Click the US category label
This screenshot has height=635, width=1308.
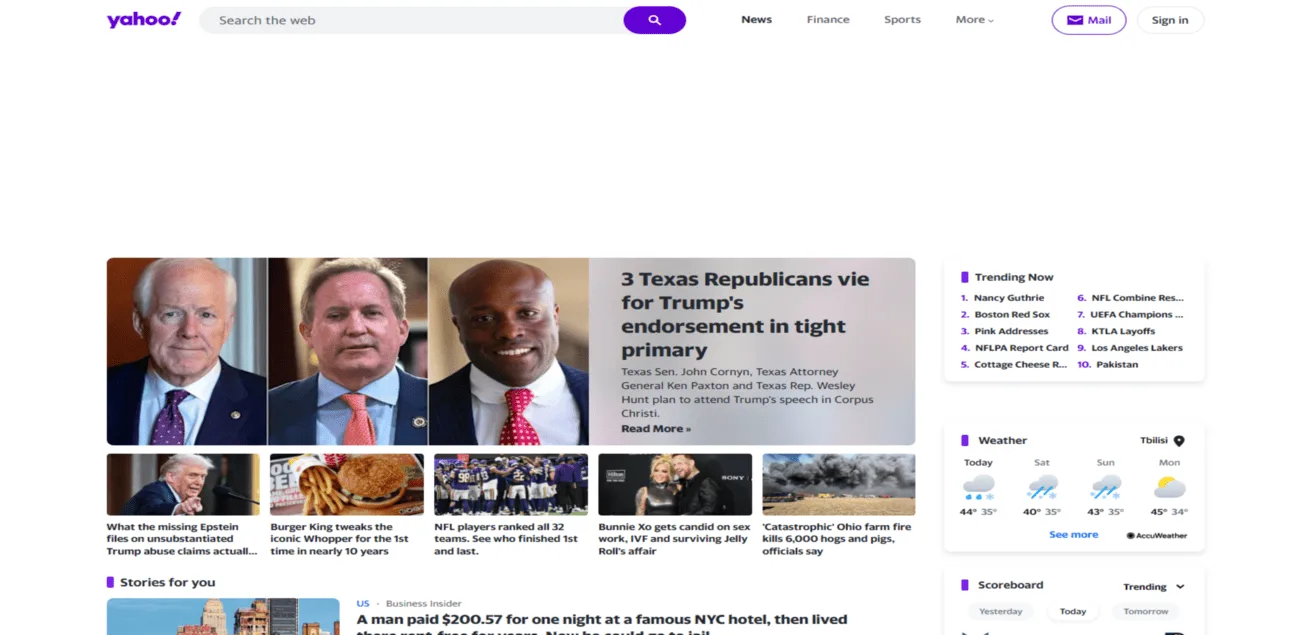pos(363,604)
